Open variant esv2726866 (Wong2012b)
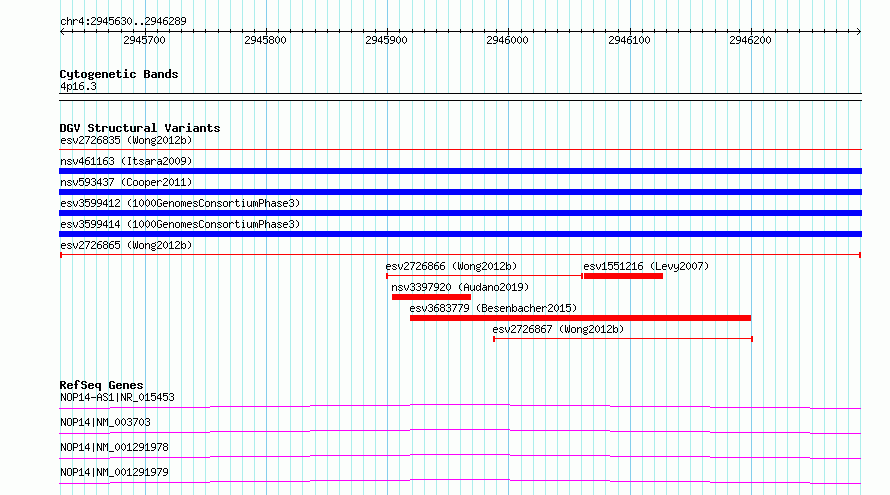Viewport: 890px width, 495px height. point(451,266)
